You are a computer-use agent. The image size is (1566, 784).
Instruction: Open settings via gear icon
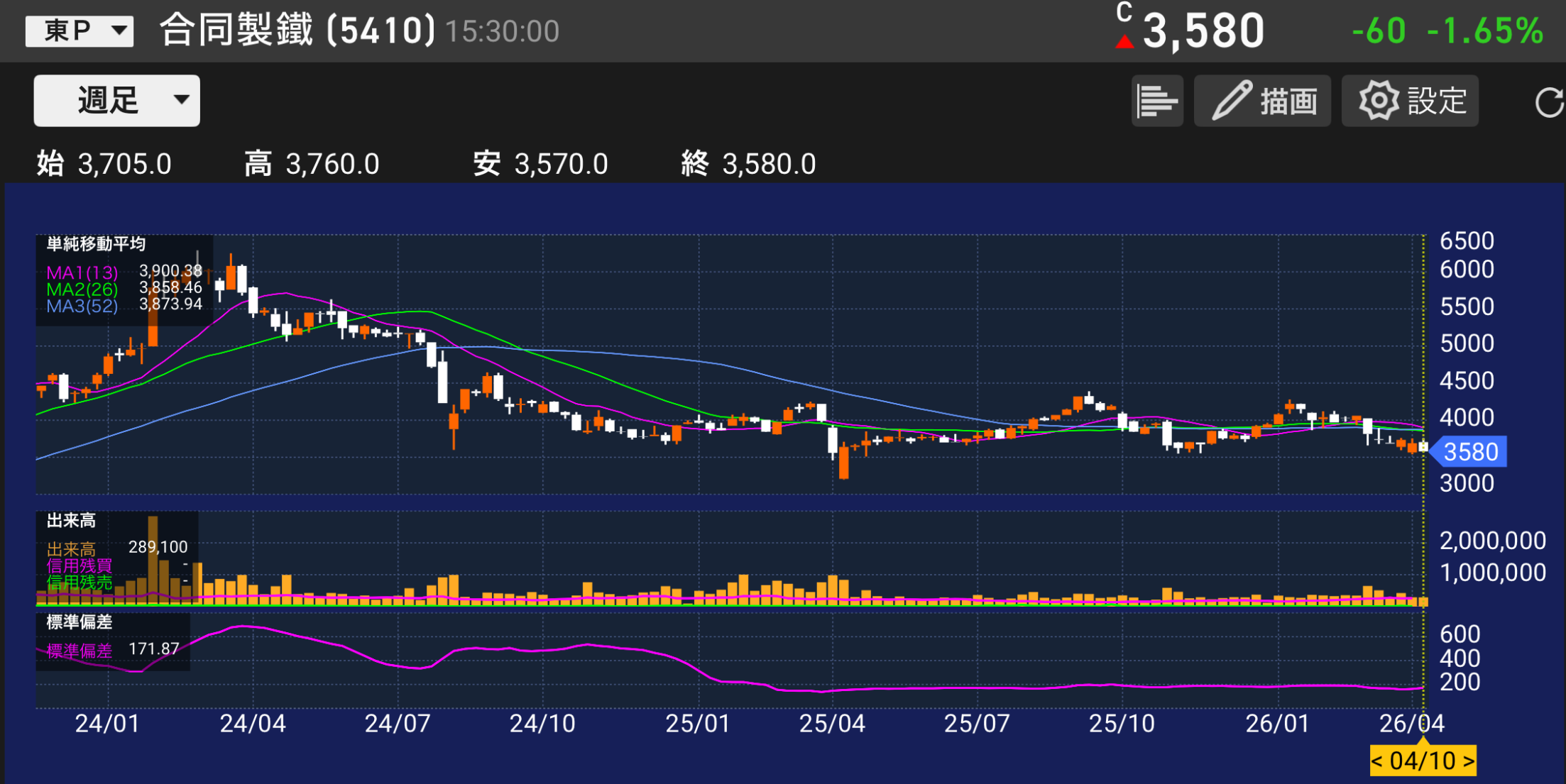click(x=1378, y=101)
